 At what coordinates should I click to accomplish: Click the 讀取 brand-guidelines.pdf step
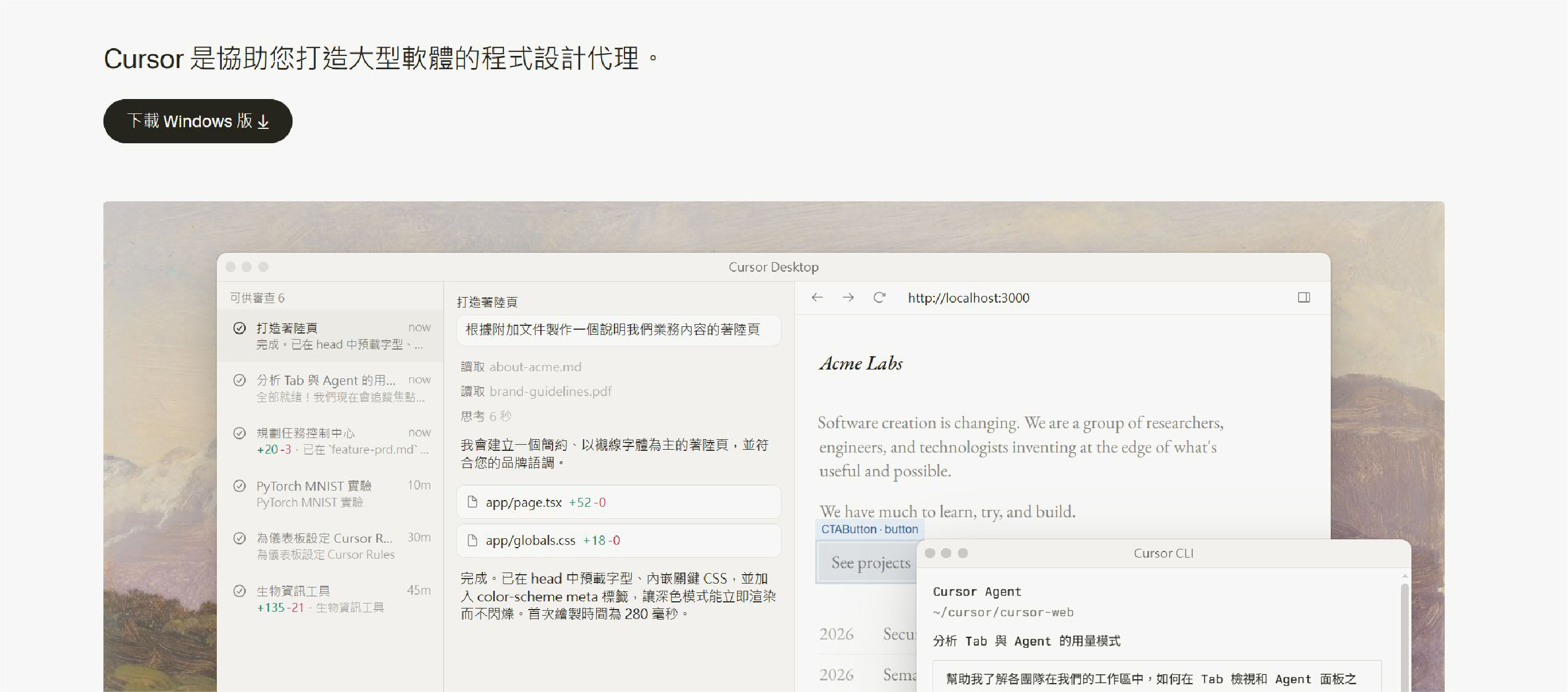click(x=535, y=391)
